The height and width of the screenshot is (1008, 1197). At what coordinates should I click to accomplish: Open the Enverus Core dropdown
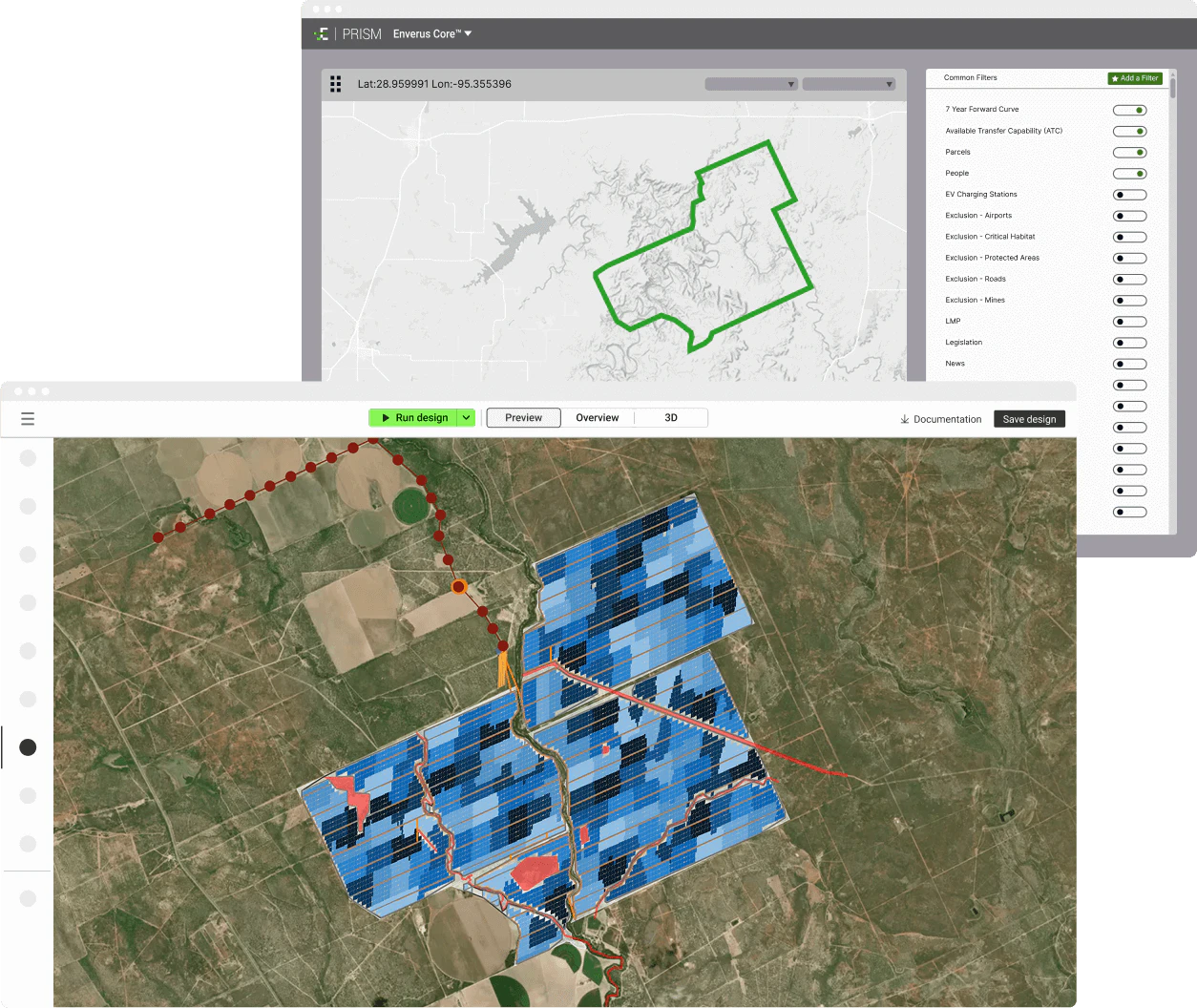click(432, 34)
